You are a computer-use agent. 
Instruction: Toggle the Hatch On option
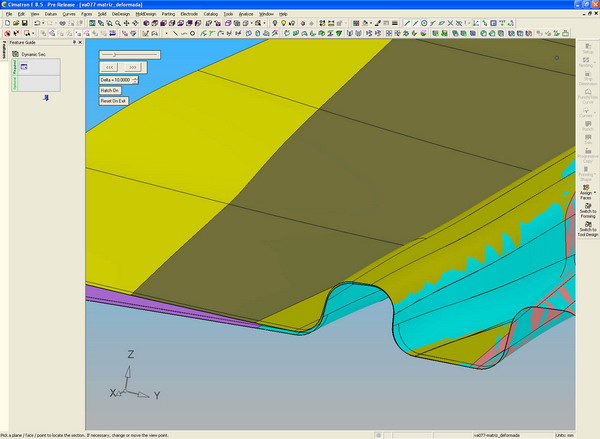pyautogui.click(x=110, y=90)
